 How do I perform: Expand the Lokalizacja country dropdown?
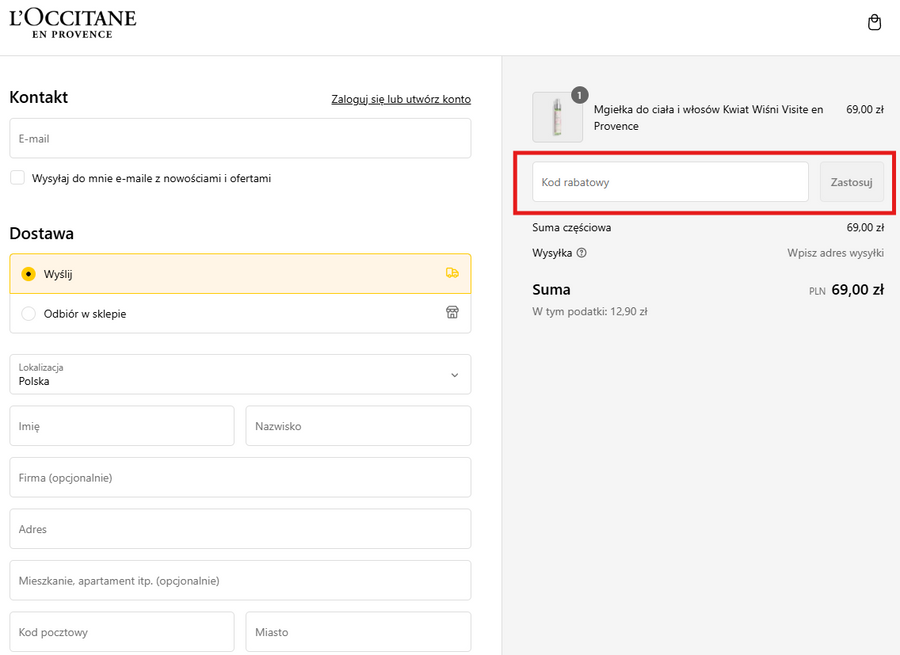(240, 374)
